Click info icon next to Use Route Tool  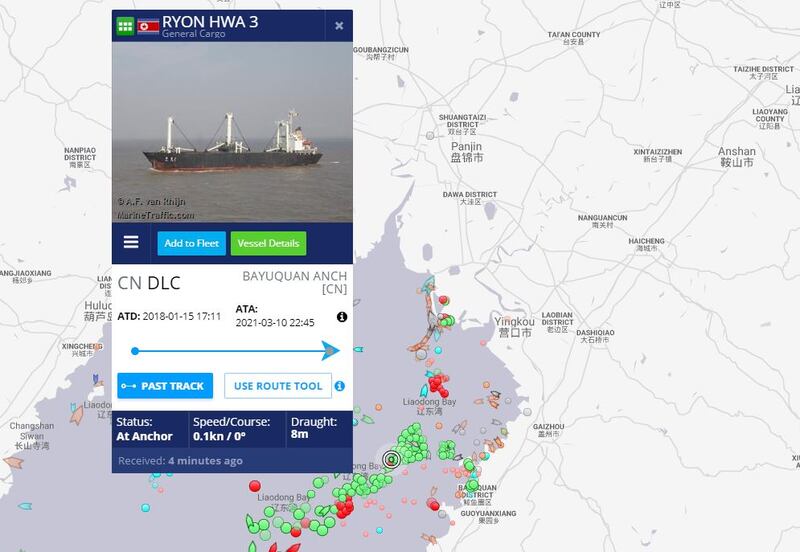[339, 386]
